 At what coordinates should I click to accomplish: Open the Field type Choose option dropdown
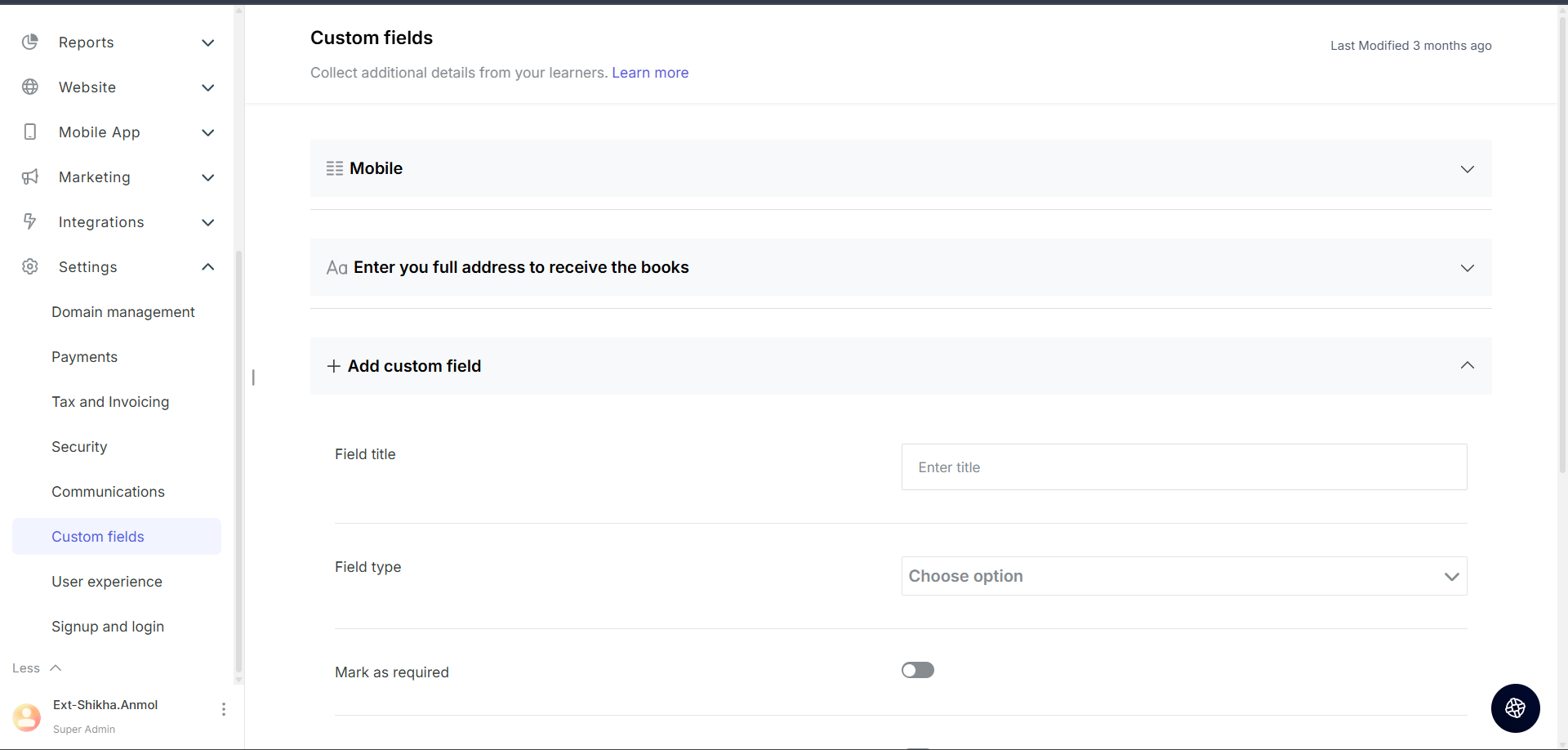point(1183,577)
